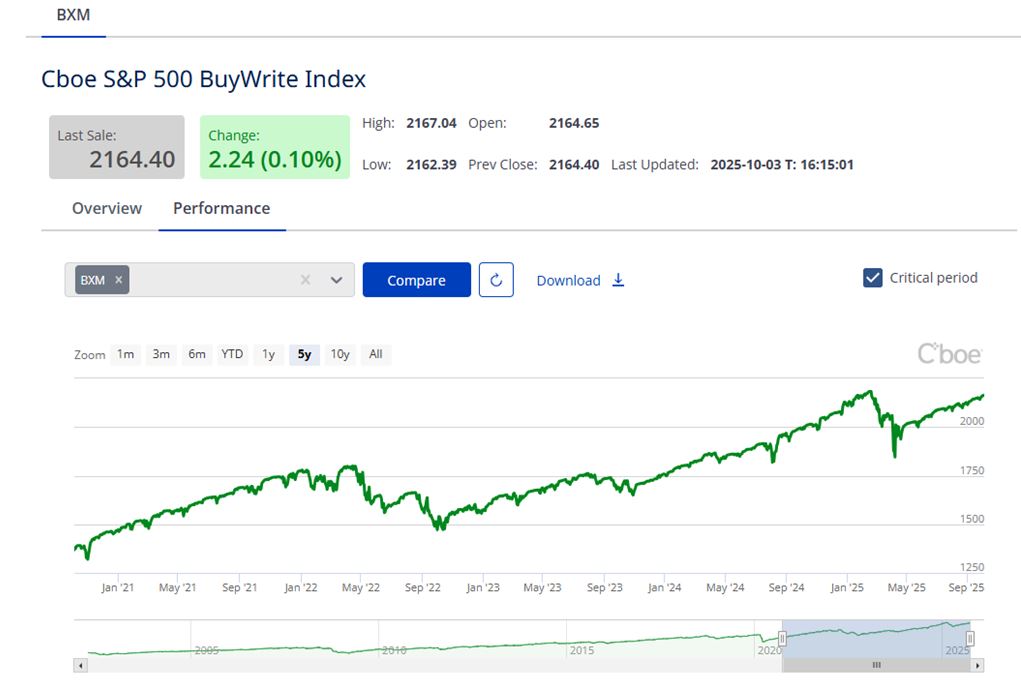The image size is (1021, 681).
Task: Click the navigator scrollbar right arrow
Action: tap(977, 665)
